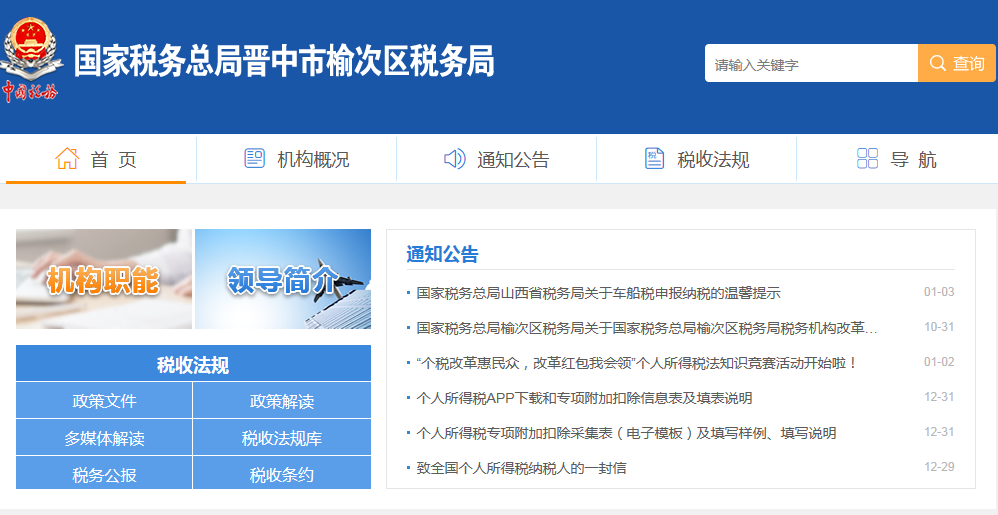Open the 领导简介 banner image
The width and height of the screenshot is (998, 515).
(x=283, y=279)
